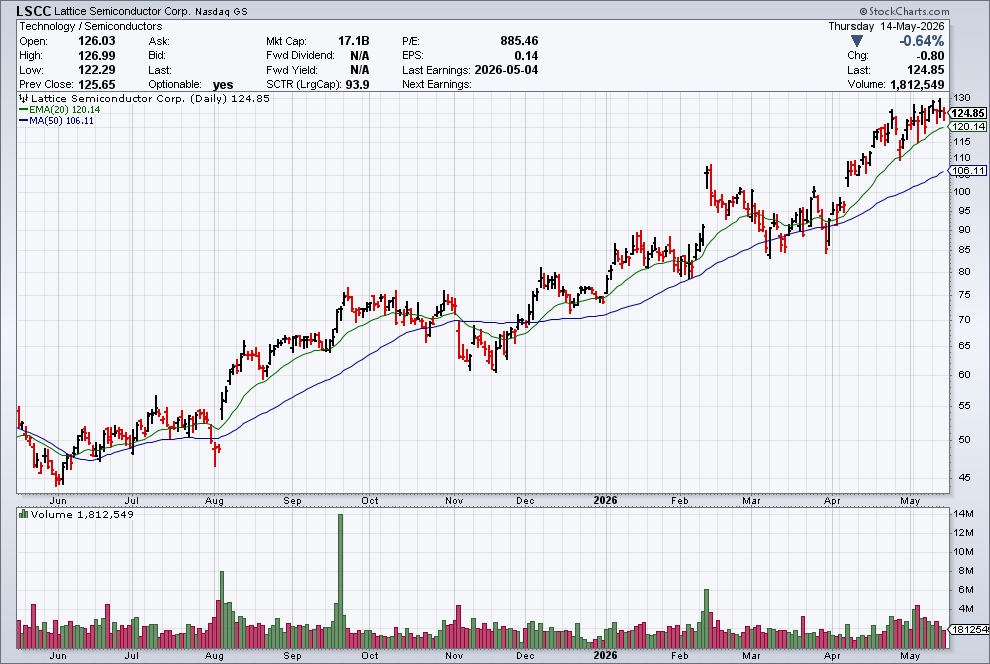Screen dimensions: 990x664
Task: Click the MA(50) 106.11 legend text
Action: [61, 121]
